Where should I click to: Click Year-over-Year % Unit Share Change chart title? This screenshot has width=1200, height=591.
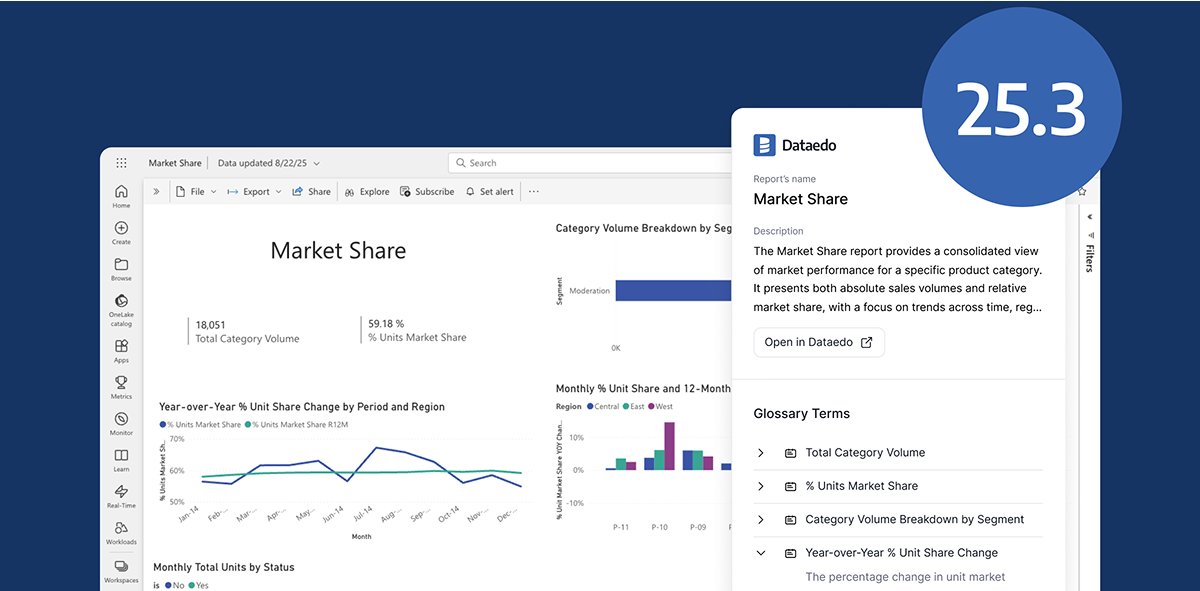(x=302, y=407)
